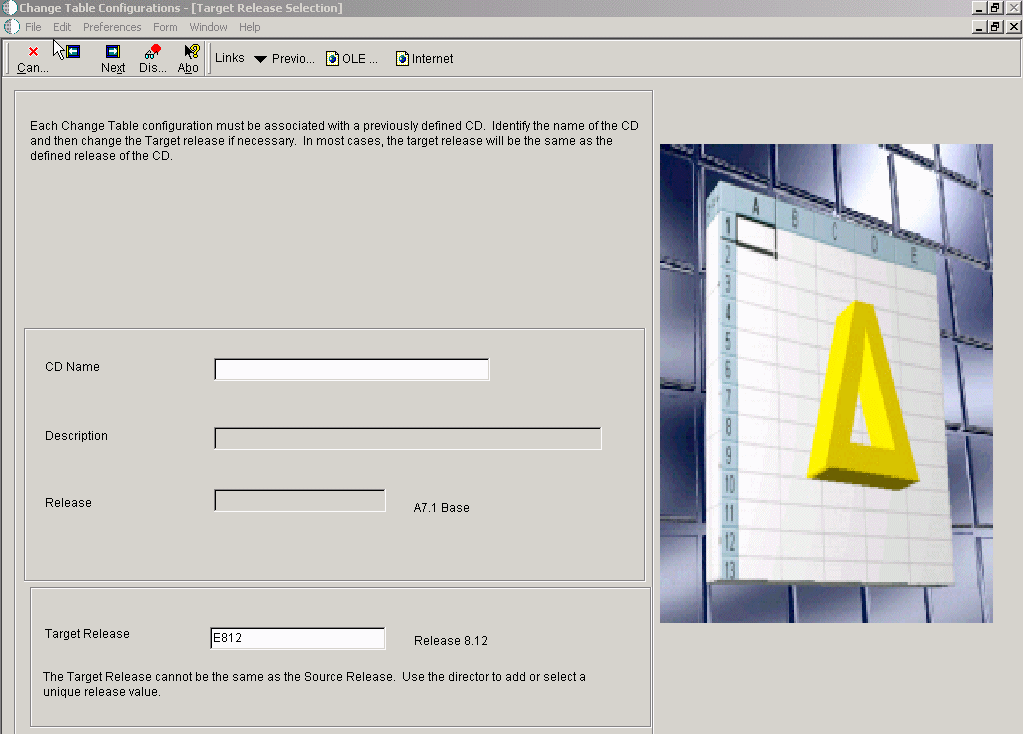Click the Target Release field containing E812
The height and width of the screenshot is (734, 1023).
(298, 638)
